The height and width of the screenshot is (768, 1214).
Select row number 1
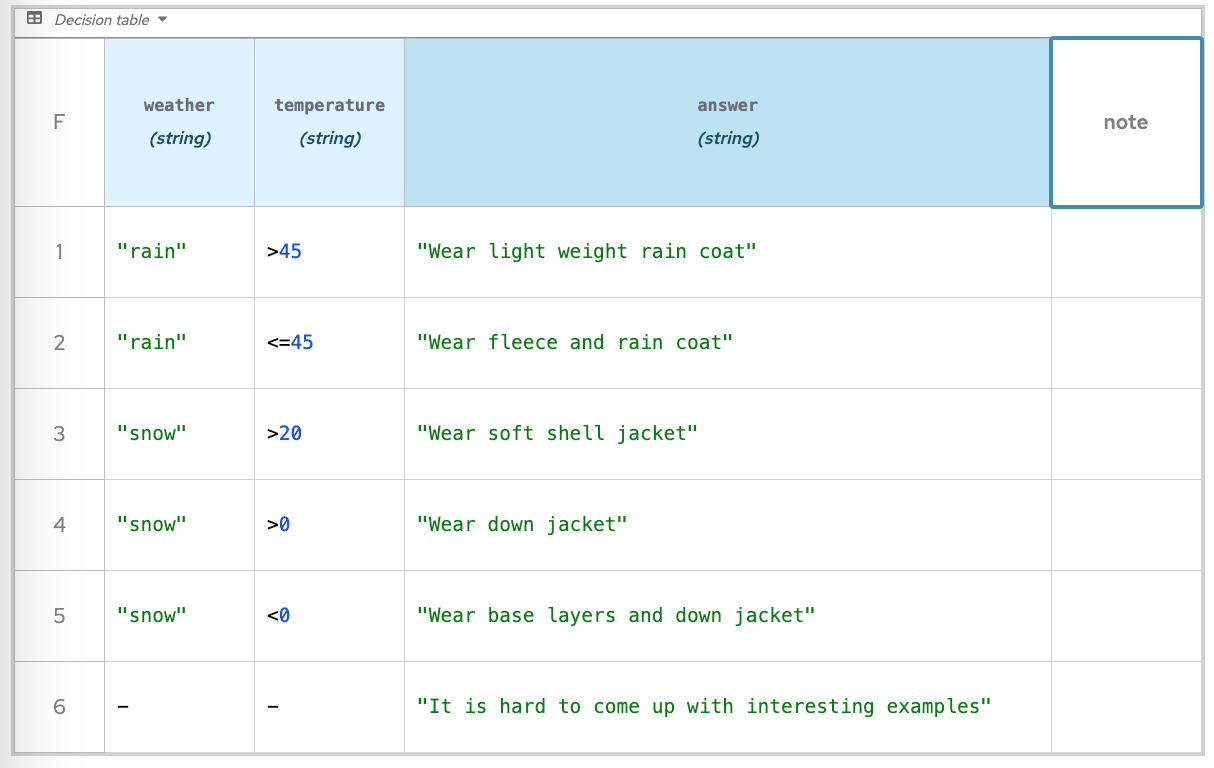tap(59, 252)
